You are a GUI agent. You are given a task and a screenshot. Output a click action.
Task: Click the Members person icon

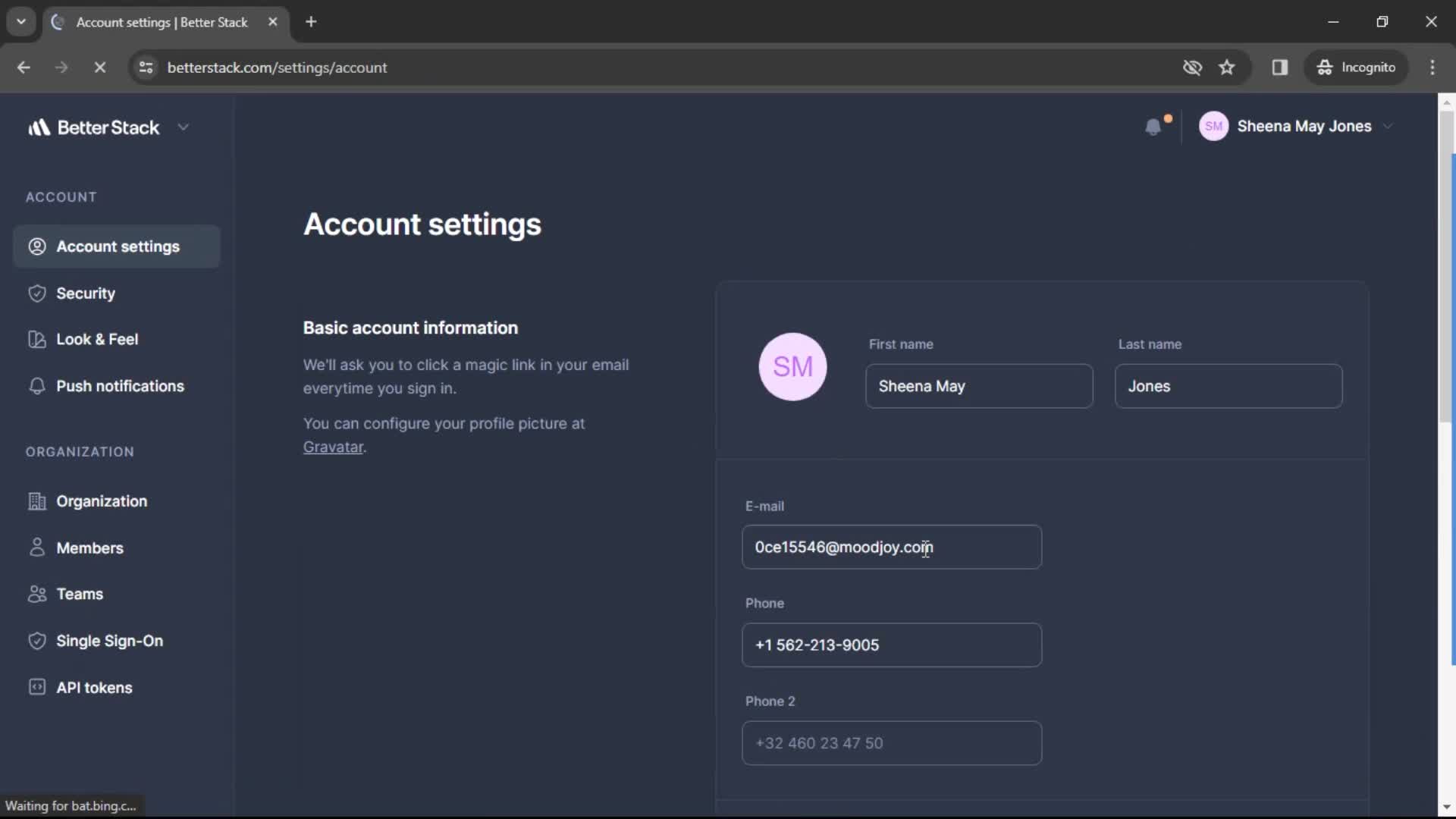click(37, 548)
